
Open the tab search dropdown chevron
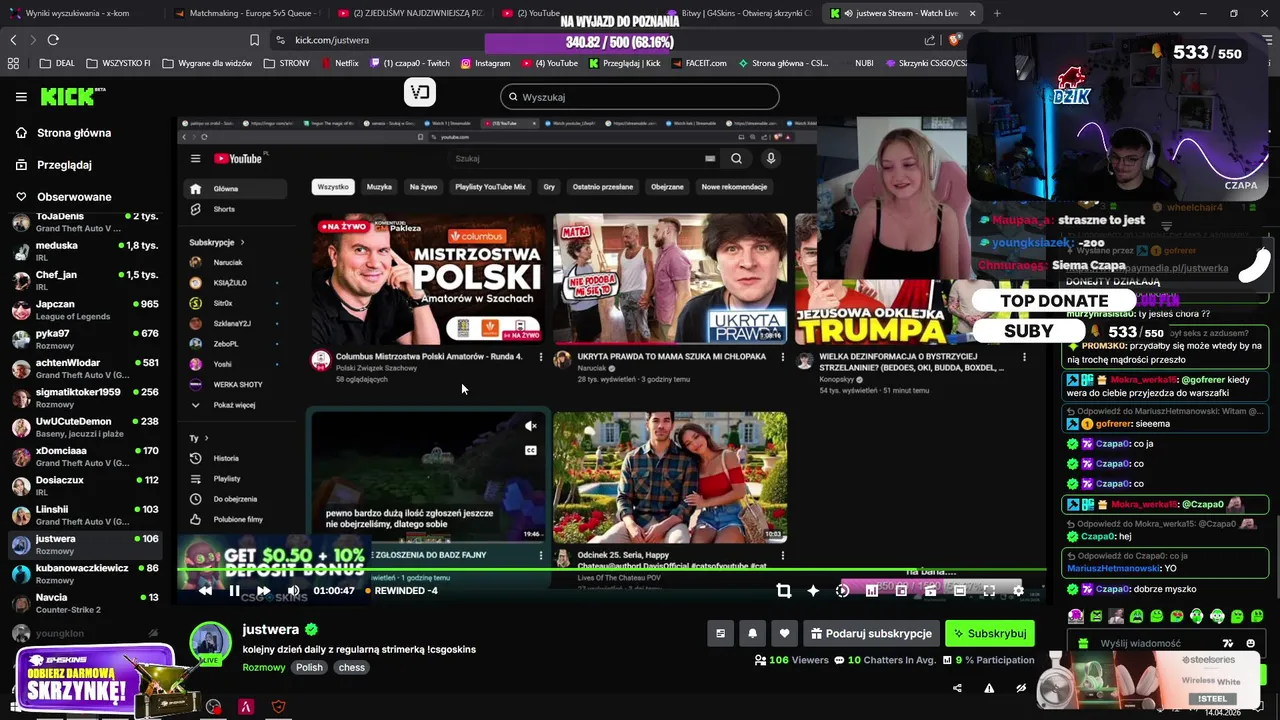(x=1176, y=13)
